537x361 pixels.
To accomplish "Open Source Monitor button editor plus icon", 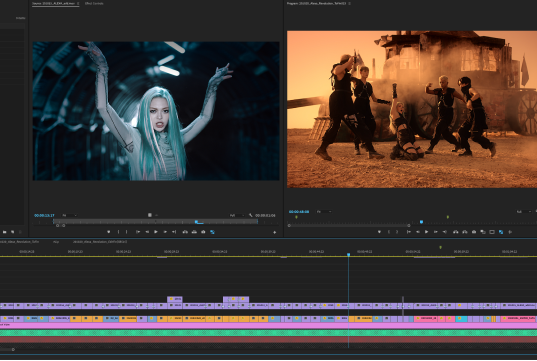I will (274, 233).
